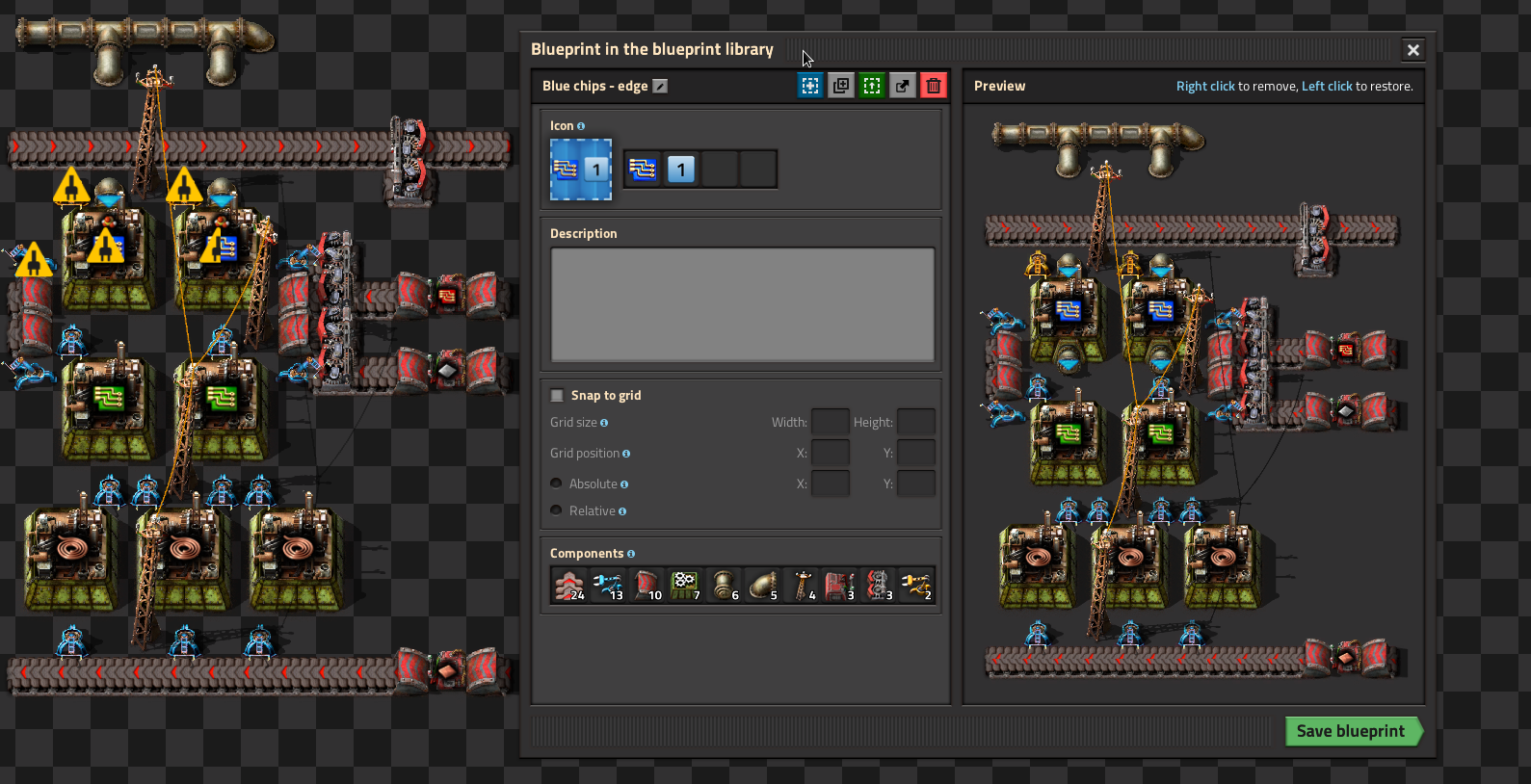Screen dimensions: 1531x784
Task: Click the Grid position X field
Action: tap(831, 453)
